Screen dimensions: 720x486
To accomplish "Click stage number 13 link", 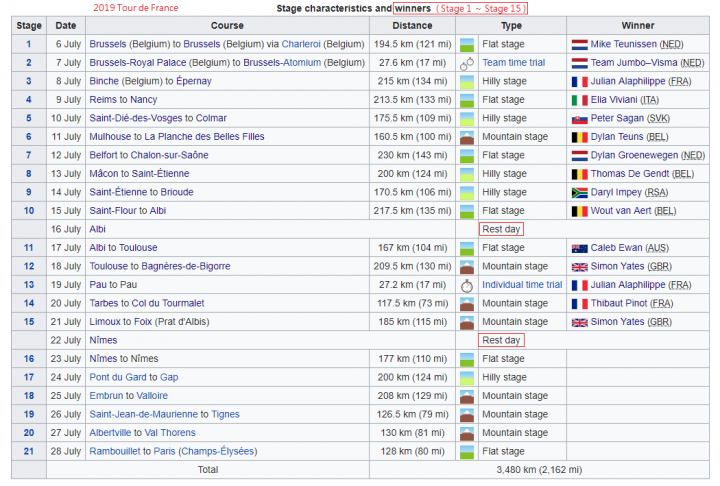I will point(29,285).
